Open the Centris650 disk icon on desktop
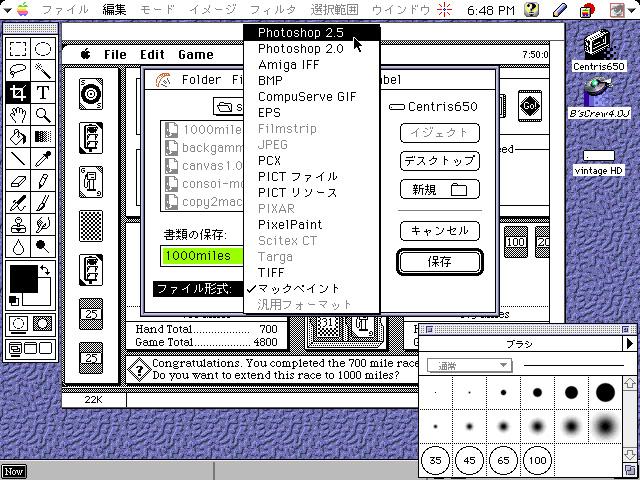The height and width of the screenshot is (480, 640). coord(599,51)
